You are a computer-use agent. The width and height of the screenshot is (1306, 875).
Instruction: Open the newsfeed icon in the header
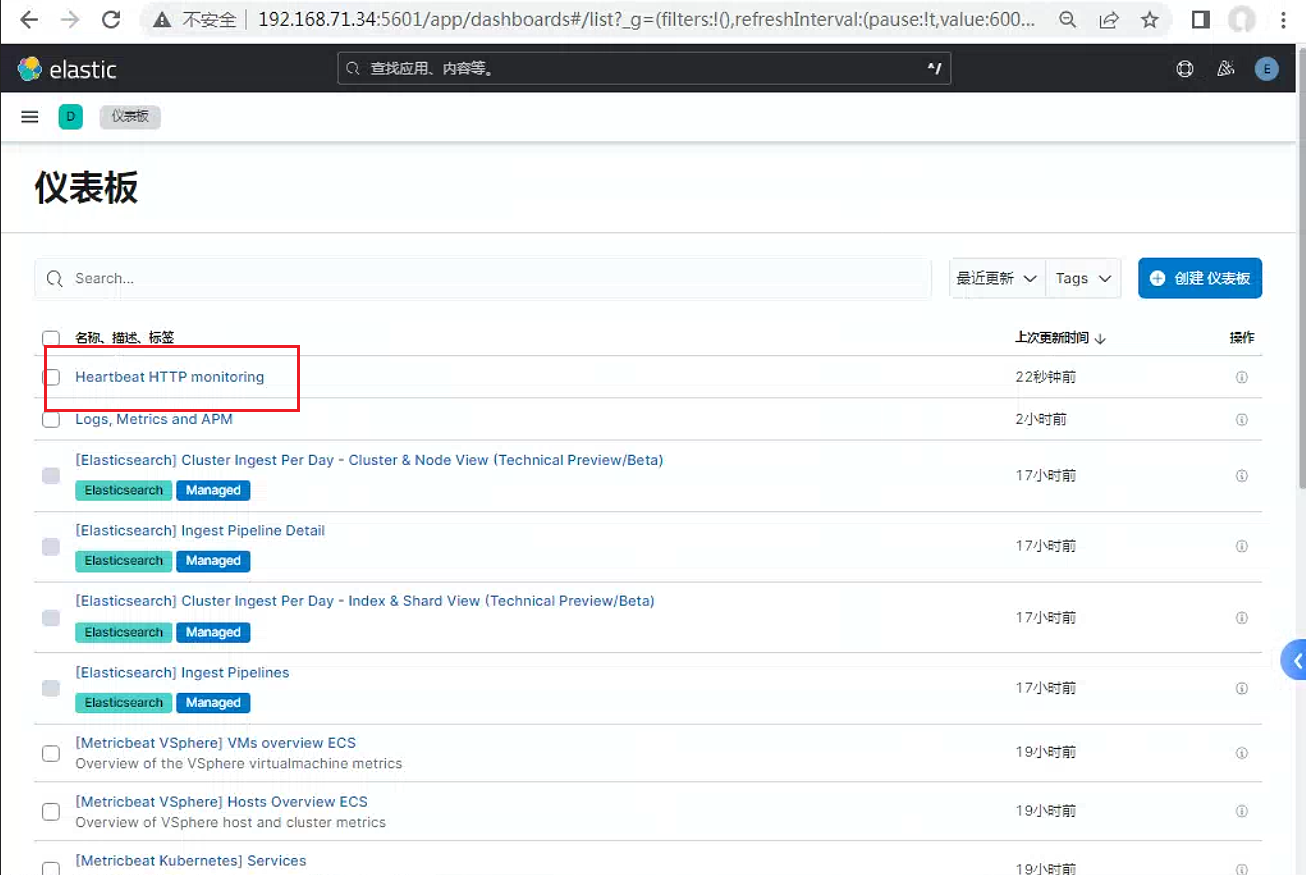[x=1225, y=69]
